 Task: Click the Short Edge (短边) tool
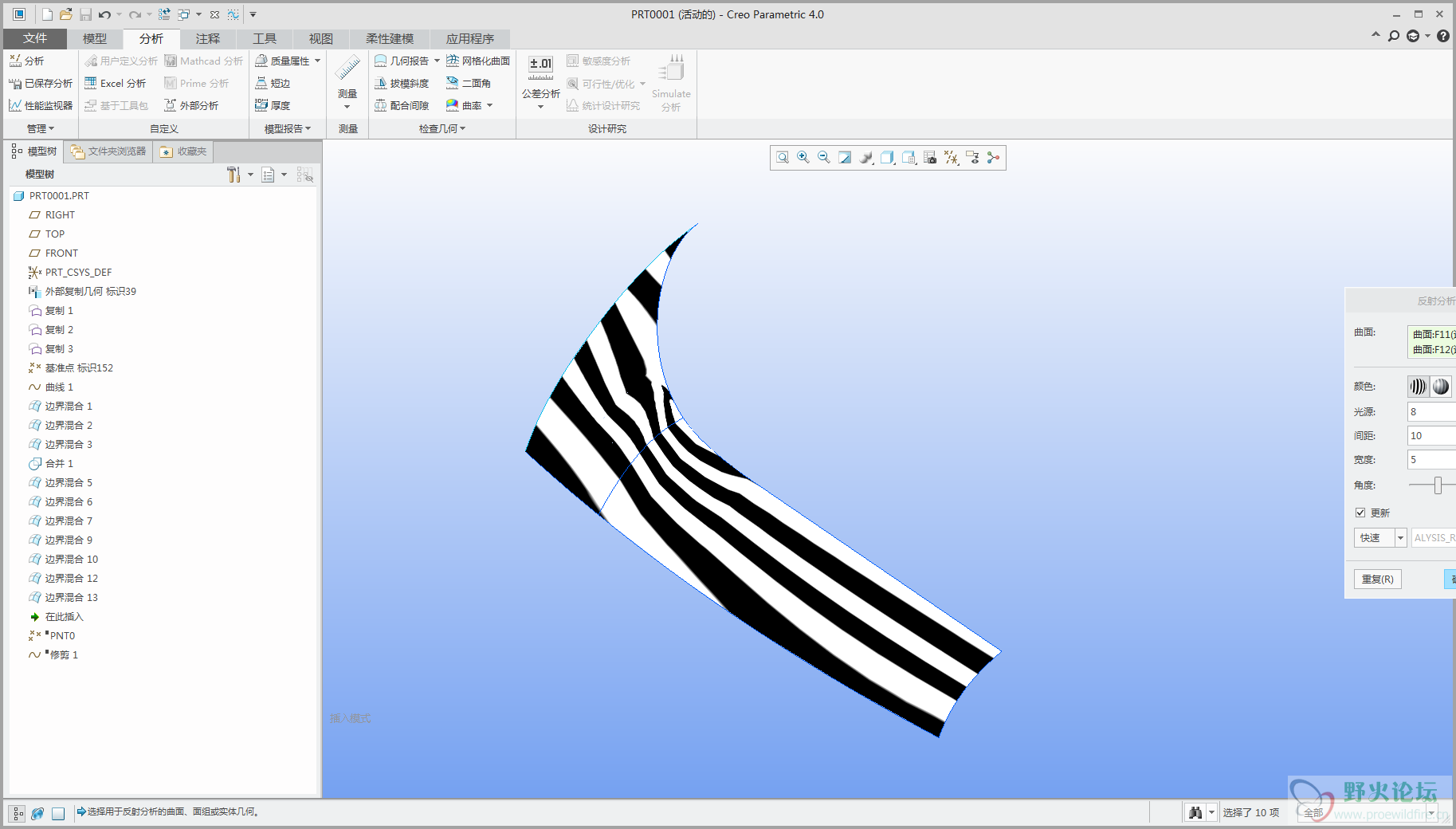point(273,83)
